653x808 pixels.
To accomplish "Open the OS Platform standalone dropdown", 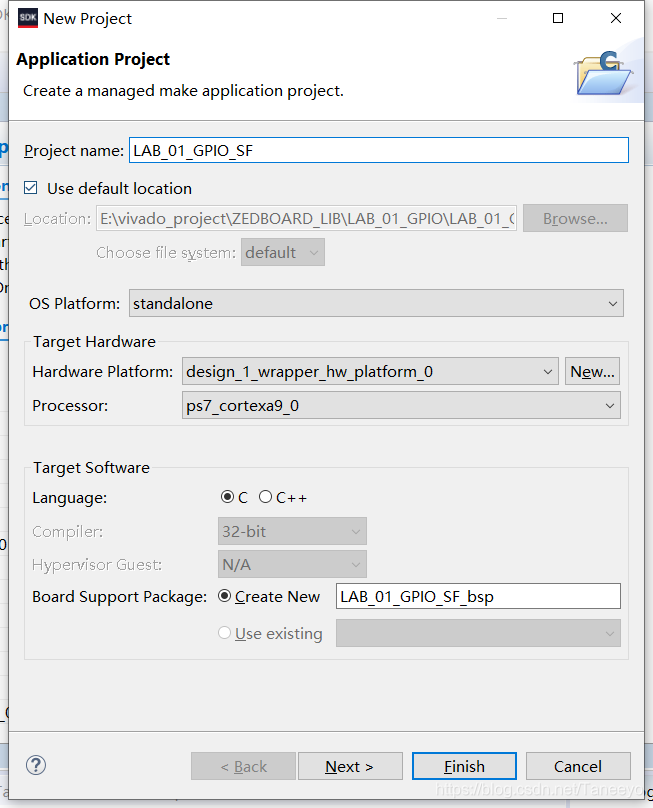I will click(x=376, y=304).
